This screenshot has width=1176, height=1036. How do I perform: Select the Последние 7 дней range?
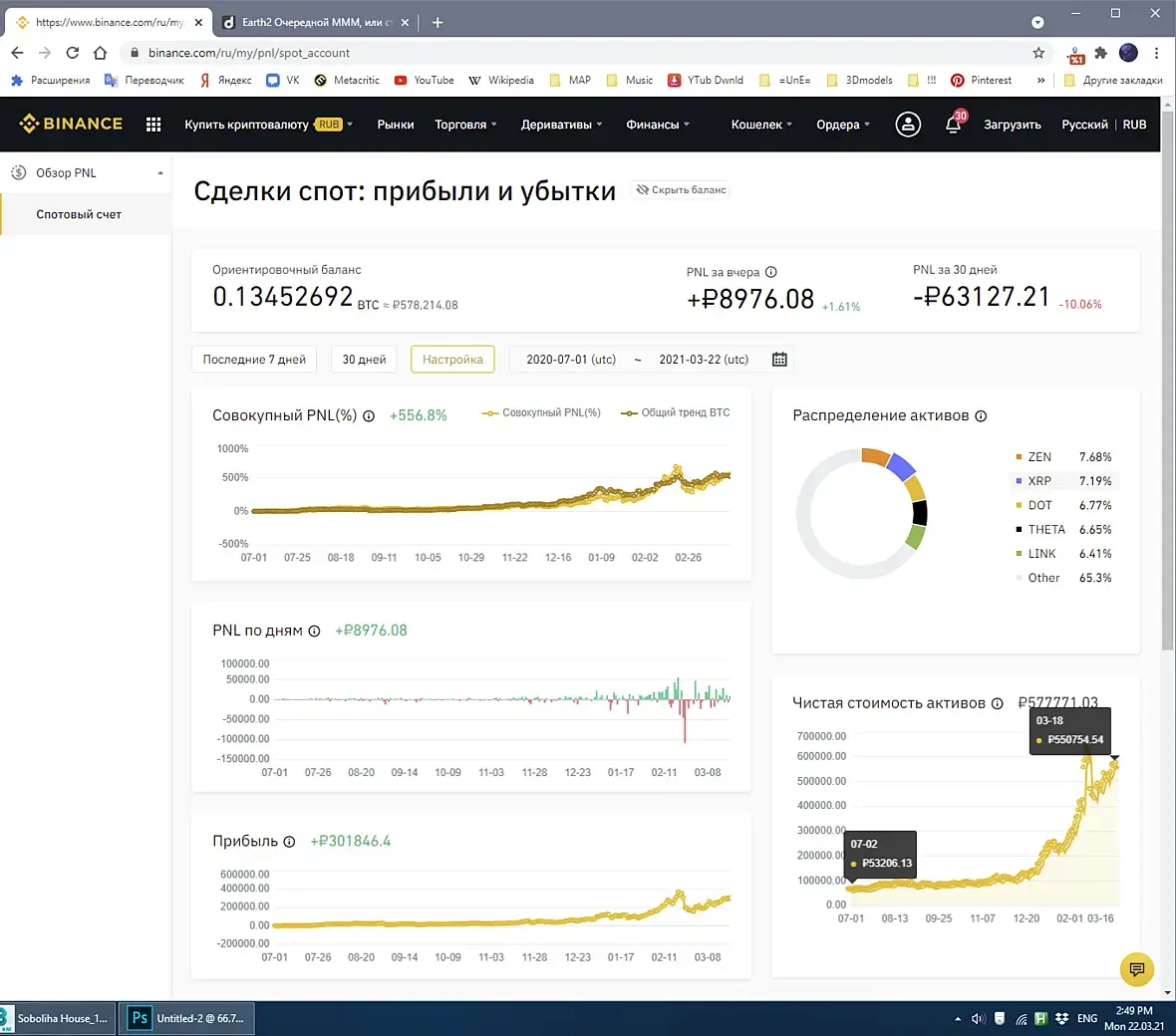(x=254, y=359)
